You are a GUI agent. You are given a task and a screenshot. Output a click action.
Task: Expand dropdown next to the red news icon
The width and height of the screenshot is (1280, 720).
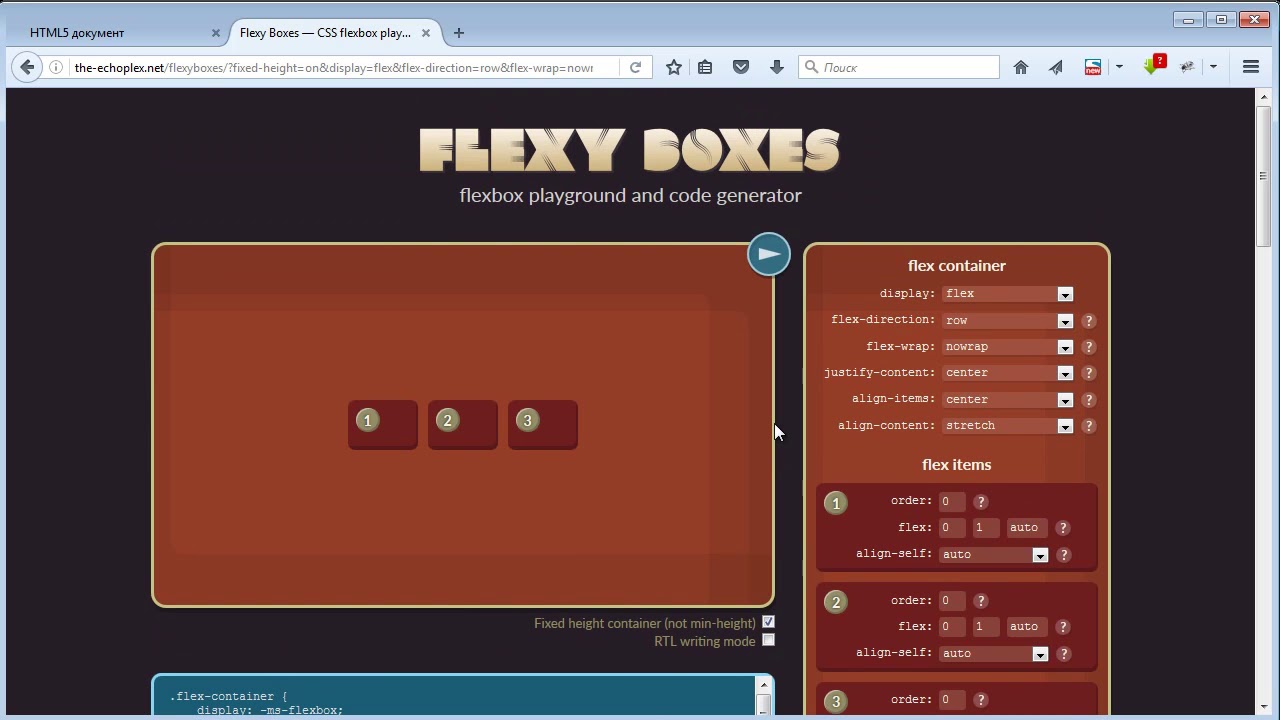(x=1119, y=67)
